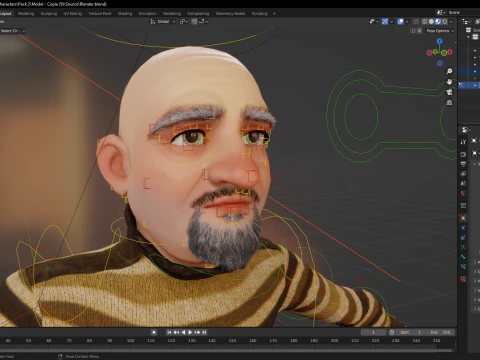Toggle preview range clock icon
Image resolution: width=480 pixels, height=360 pixels.
(x=392, y=332)
